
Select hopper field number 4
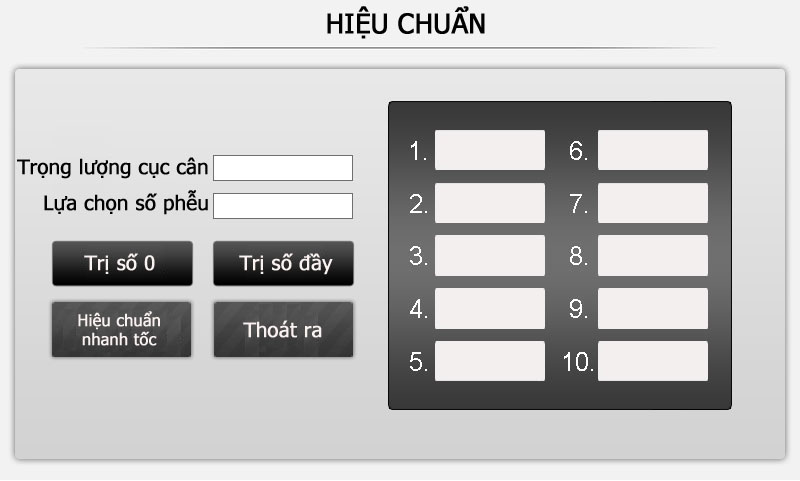(x=490, y=309)
